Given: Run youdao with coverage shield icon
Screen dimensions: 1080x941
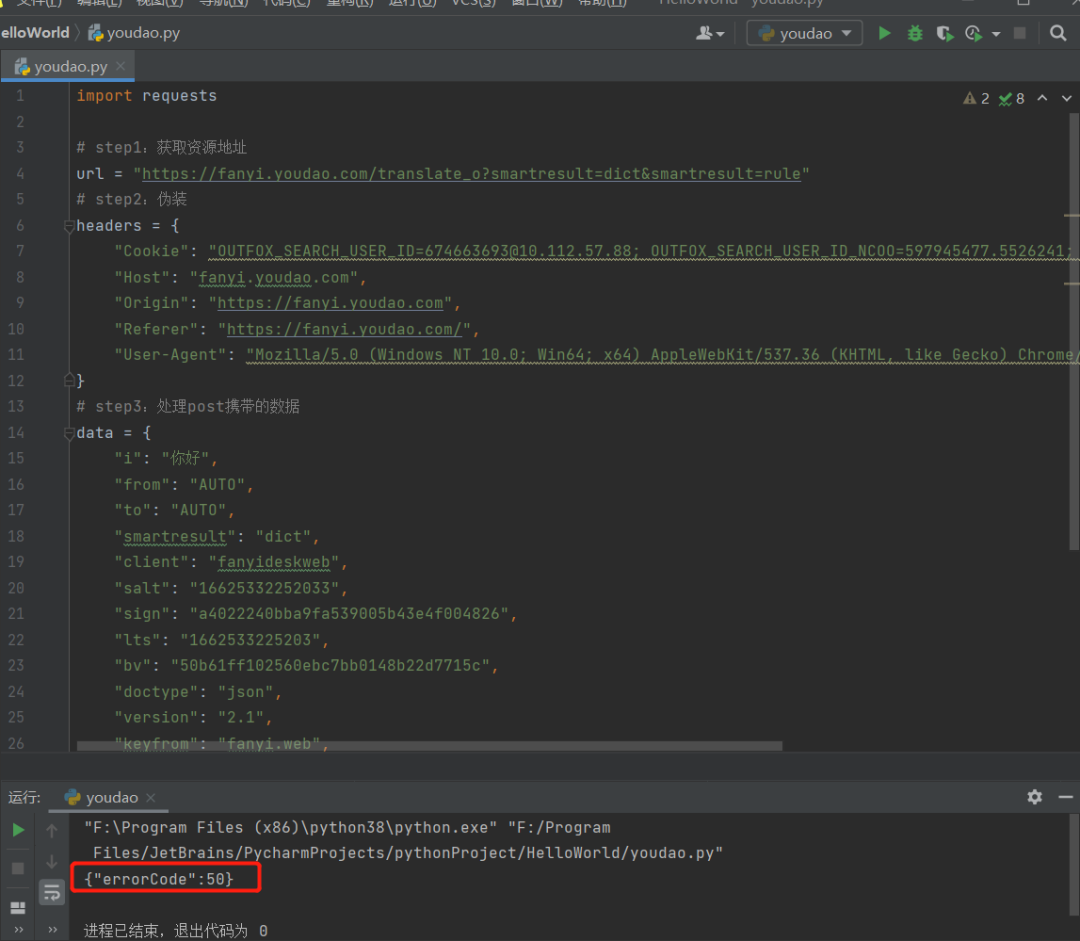Looking at the screenshot, I should tap(944, 33).
